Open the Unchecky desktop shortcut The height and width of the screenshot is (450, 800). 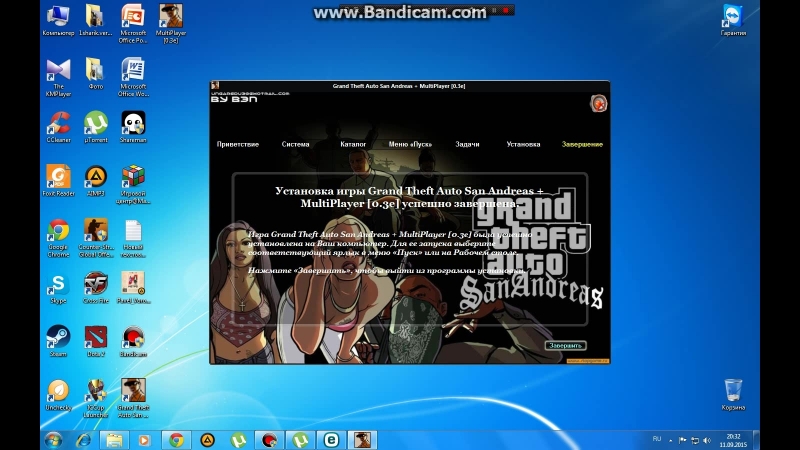click(58, 395)
